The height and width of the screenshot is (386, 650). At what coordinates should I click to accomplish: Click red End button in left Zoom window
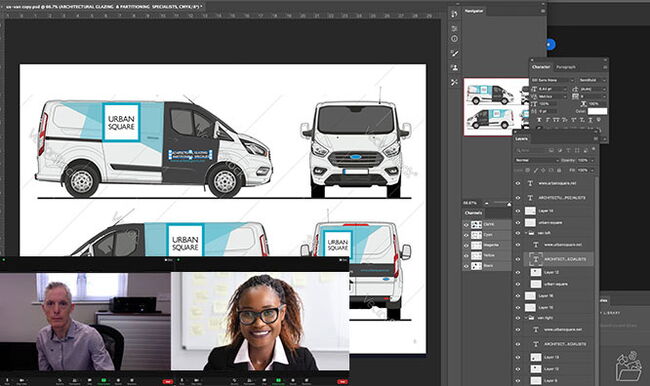[x=167, y=381]
